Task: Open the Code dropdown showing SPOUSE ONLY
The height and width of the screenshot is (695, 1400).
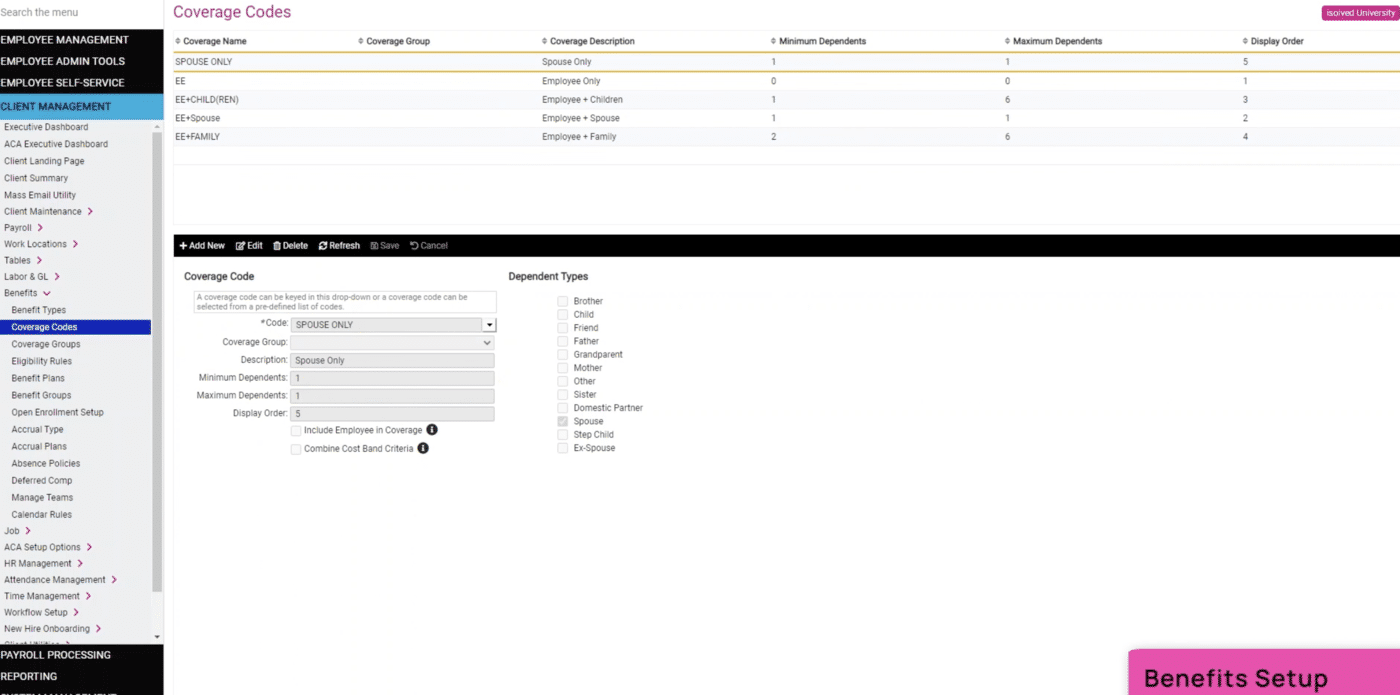Action: coord(489,324)
